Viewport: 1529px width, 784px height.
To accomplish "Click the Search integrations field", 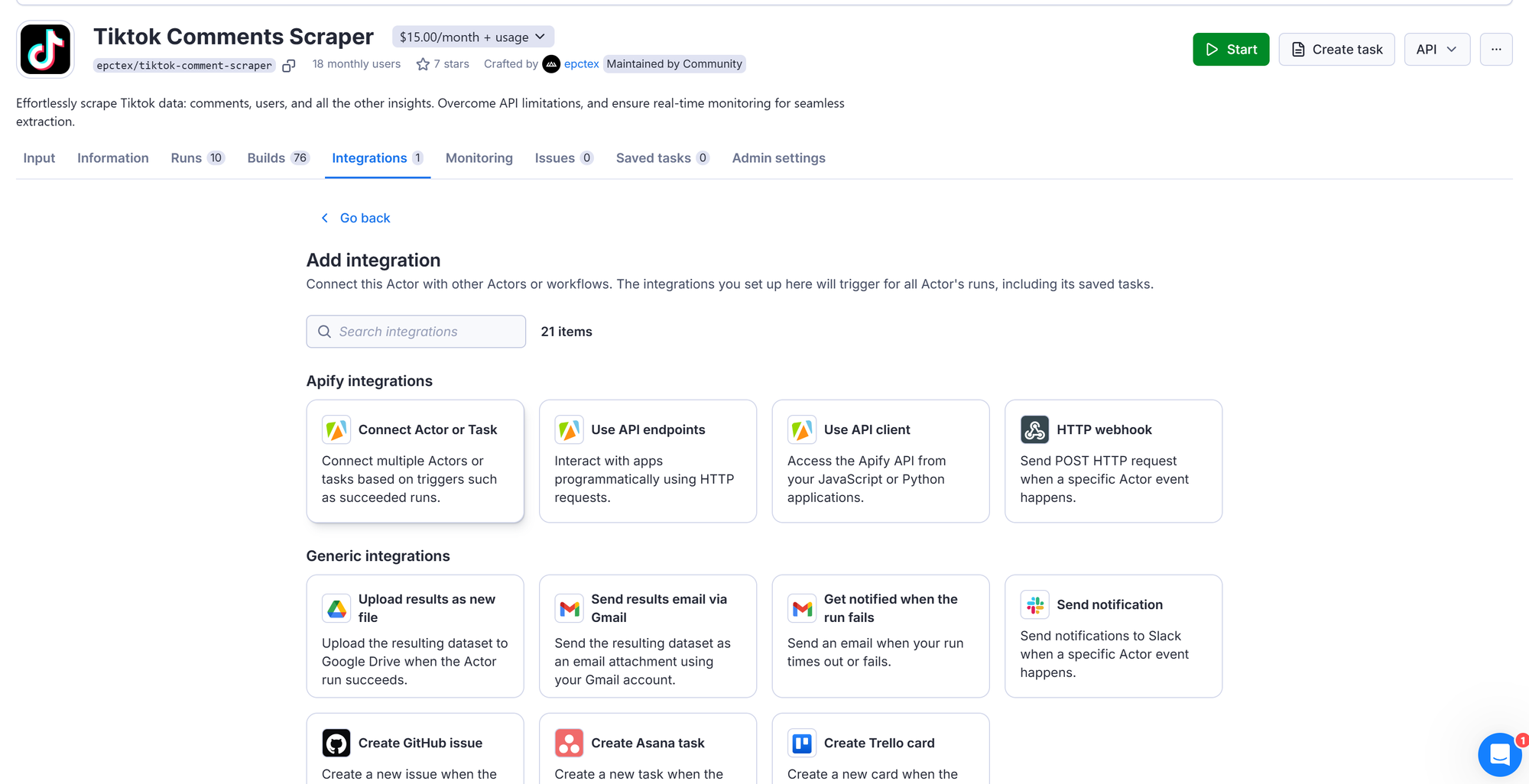I will pos(416,332).
